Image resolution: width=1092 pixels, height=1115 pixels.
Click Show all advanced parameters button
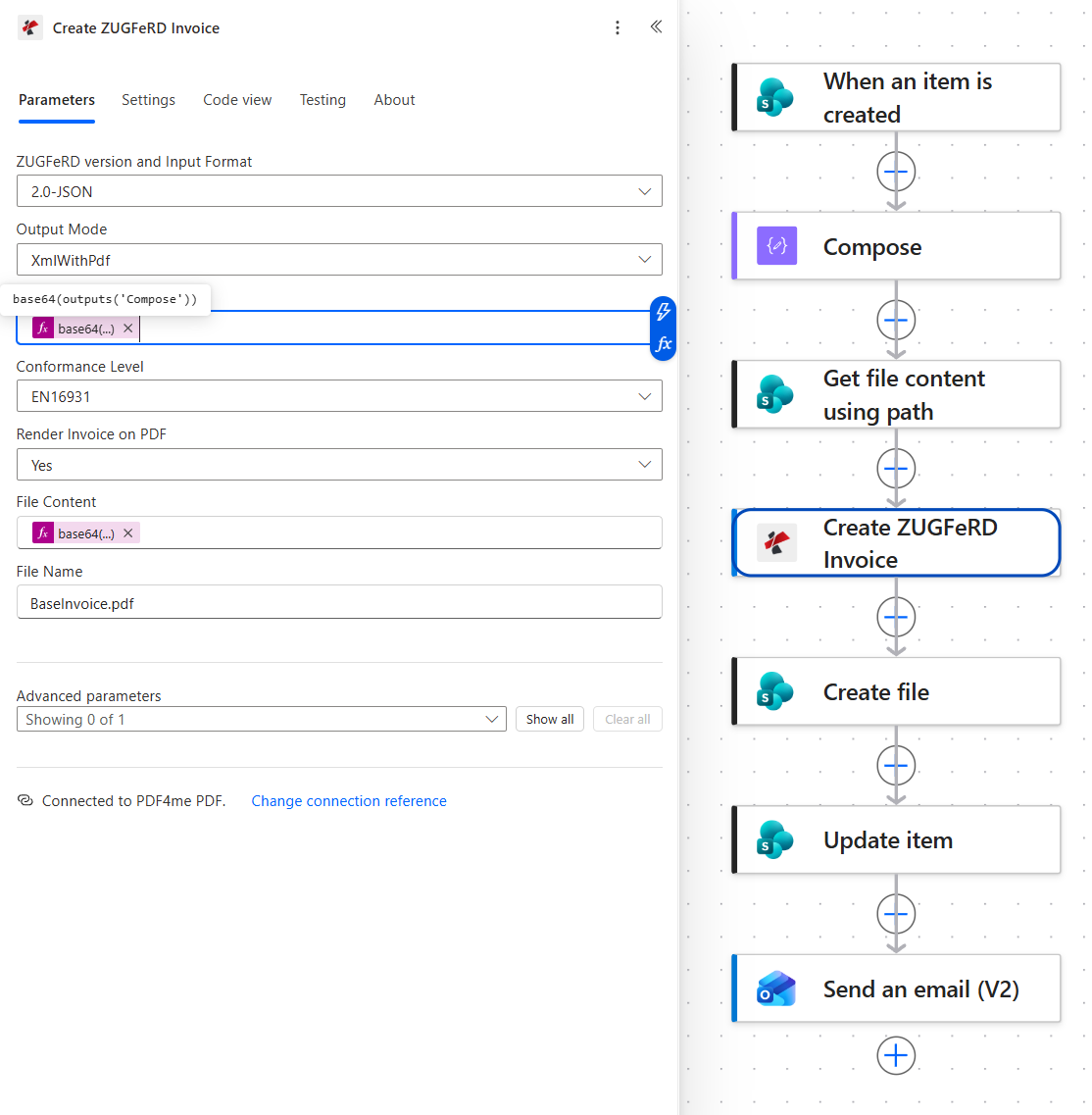click(x=550, y=719)
